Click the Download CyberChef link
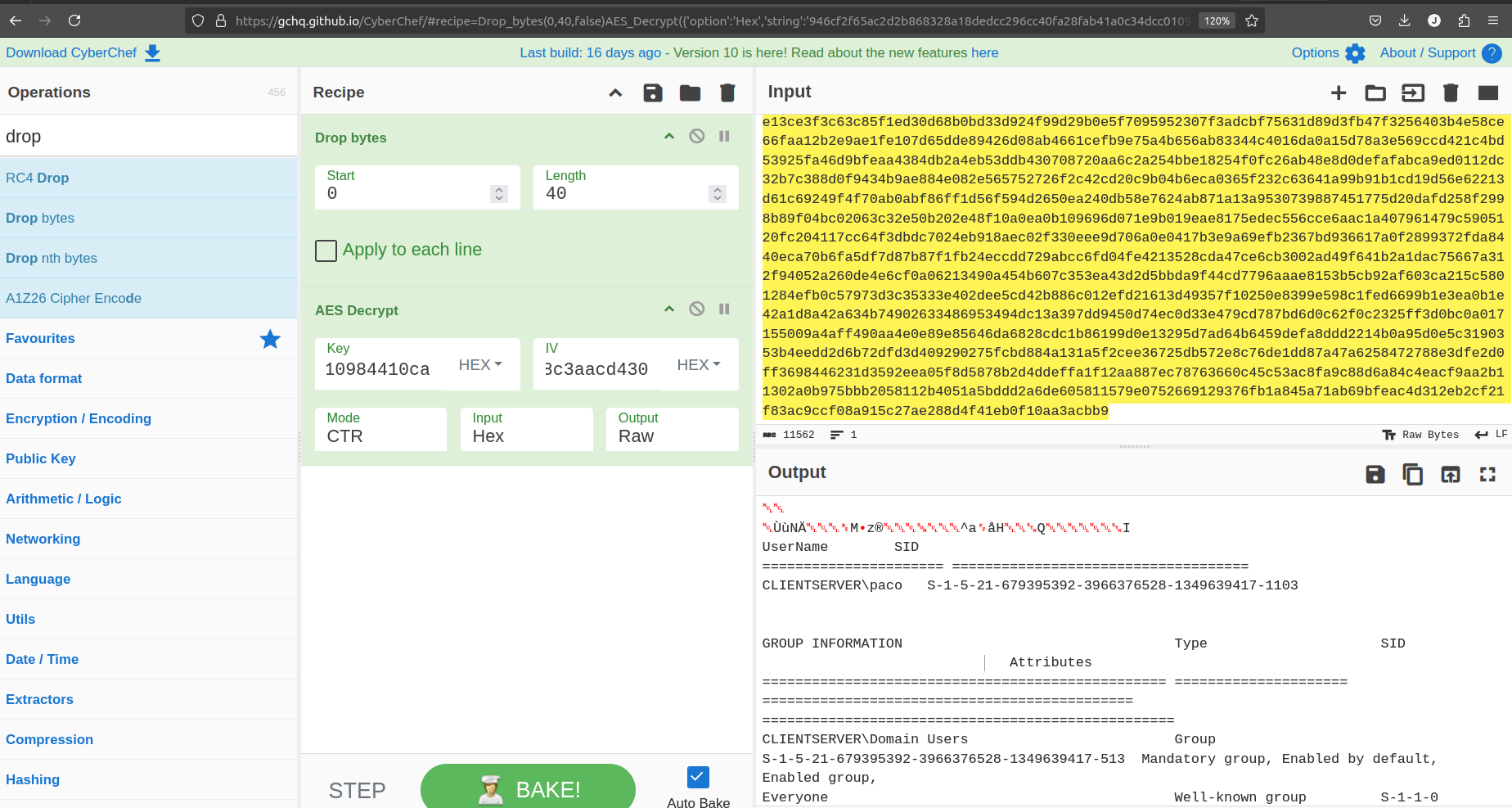 pyautogui.click(x=83, y=53)
